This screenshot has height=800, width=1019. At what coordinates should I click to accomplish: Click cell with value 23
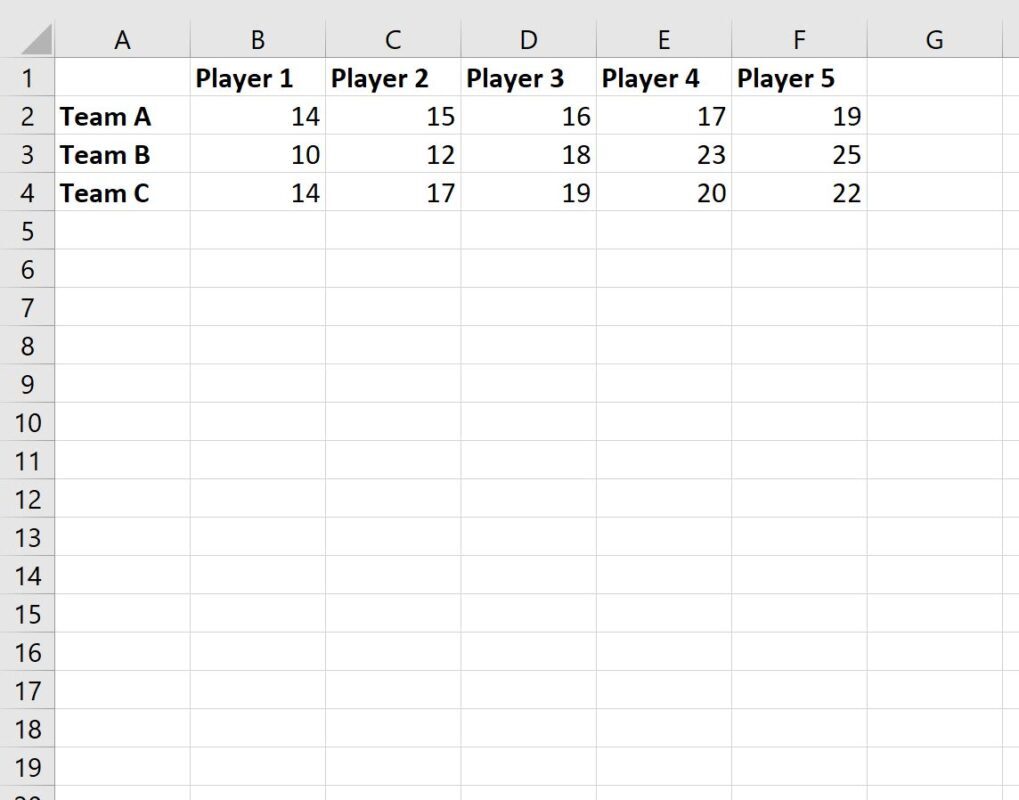point(664,154)
